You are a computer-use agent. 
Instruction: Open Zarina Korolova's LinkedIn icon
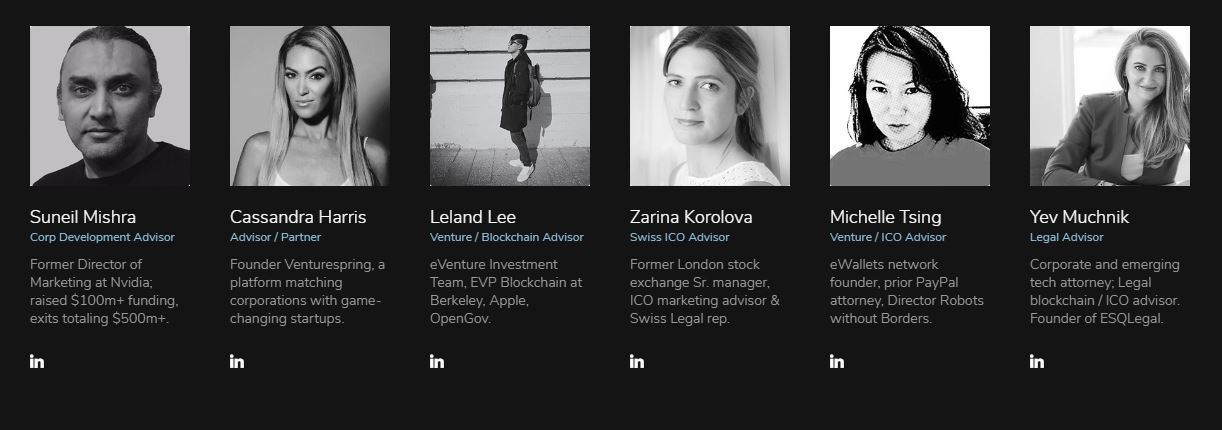pyautogui.click(x=637, y=361)
